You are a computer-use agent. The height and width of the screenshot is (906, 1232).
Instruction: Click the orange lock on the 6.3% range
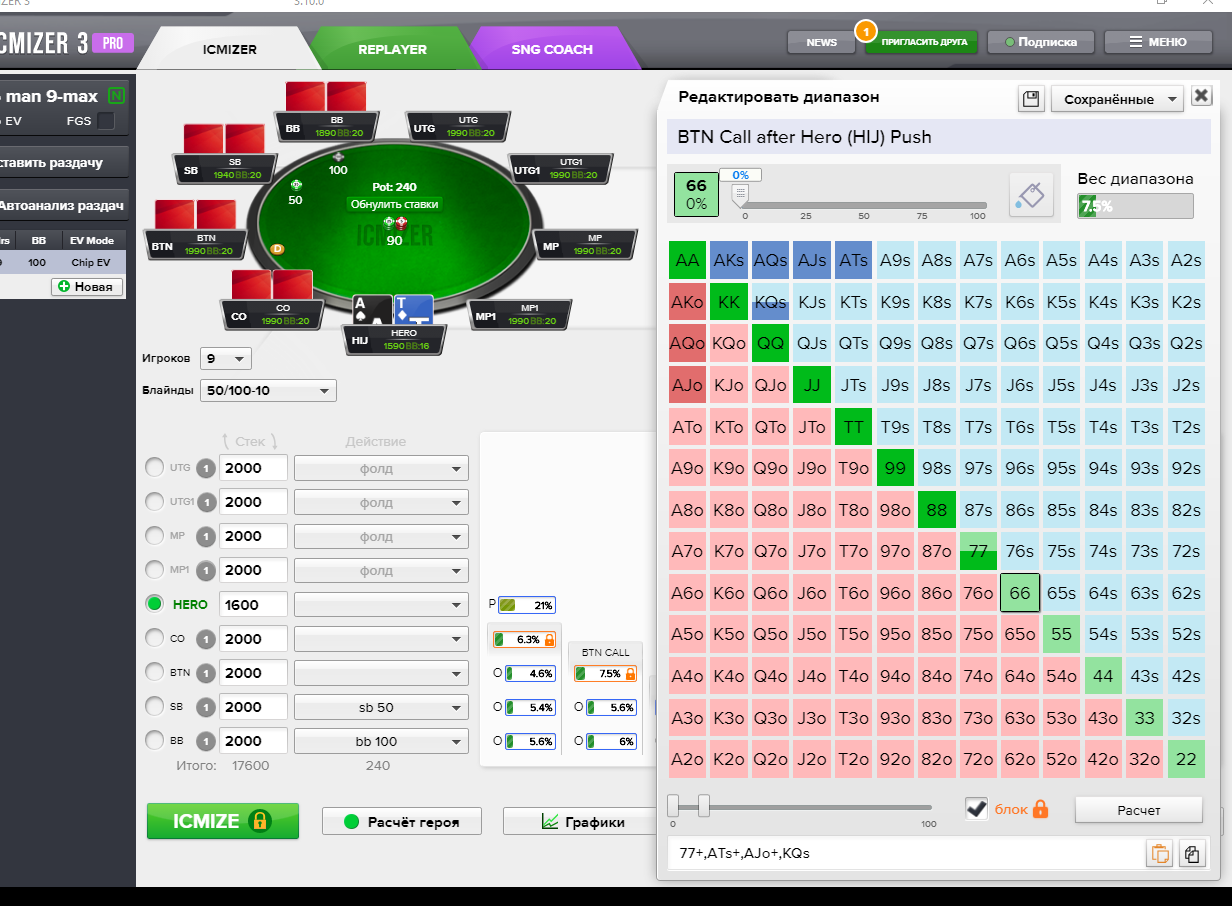point(549,639)
